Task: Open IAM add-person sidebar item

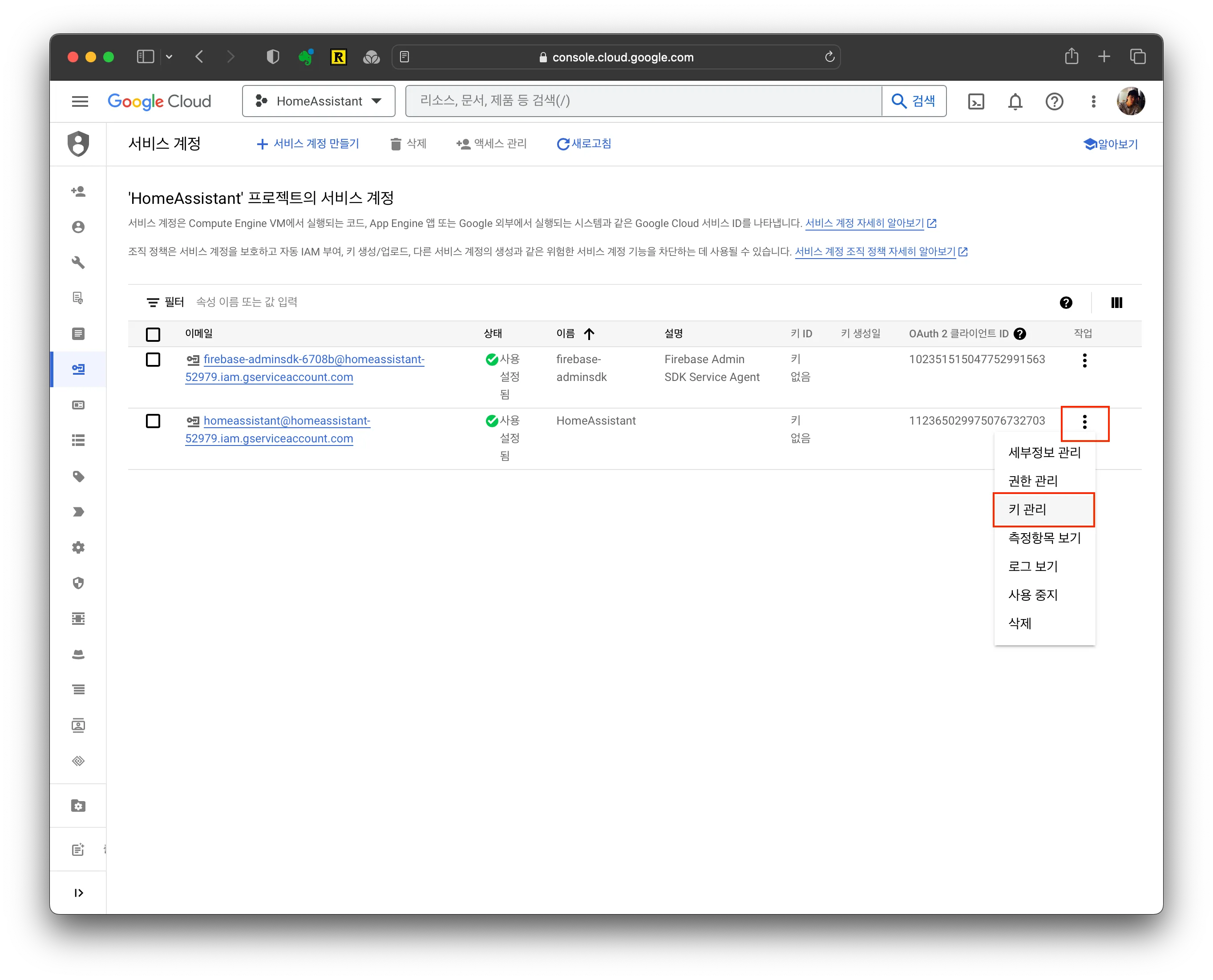Action: (x=78, y=191)
